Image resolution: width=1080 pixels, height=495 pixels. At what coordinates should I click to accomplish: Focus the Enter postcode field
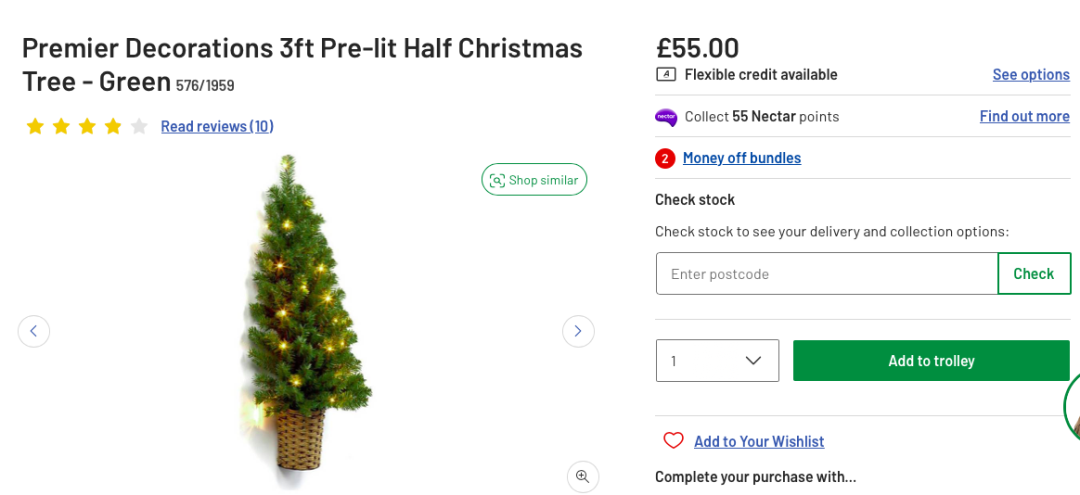point(827,273)
